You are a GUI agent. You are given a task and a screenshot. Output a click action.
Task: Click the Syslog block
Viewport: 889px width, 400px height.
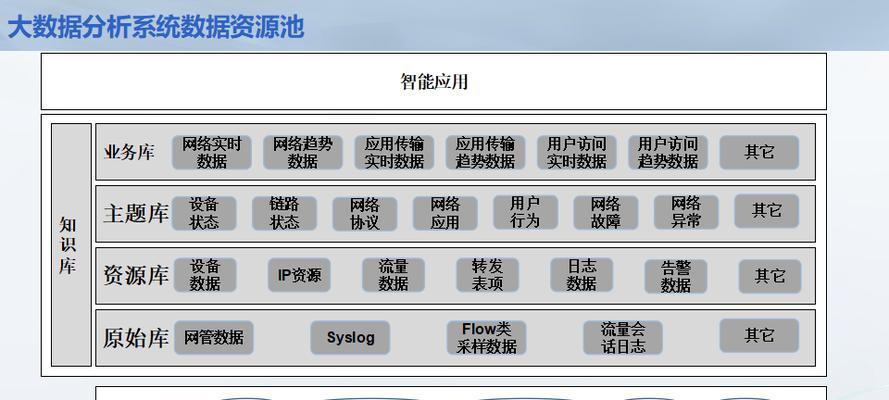350,338
